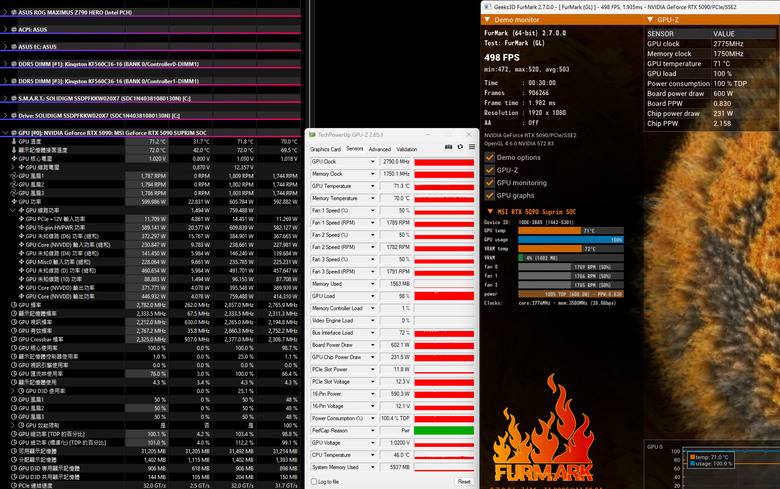Open the Board Power Draw dropdown
The image size is (780, 489).
373,345
